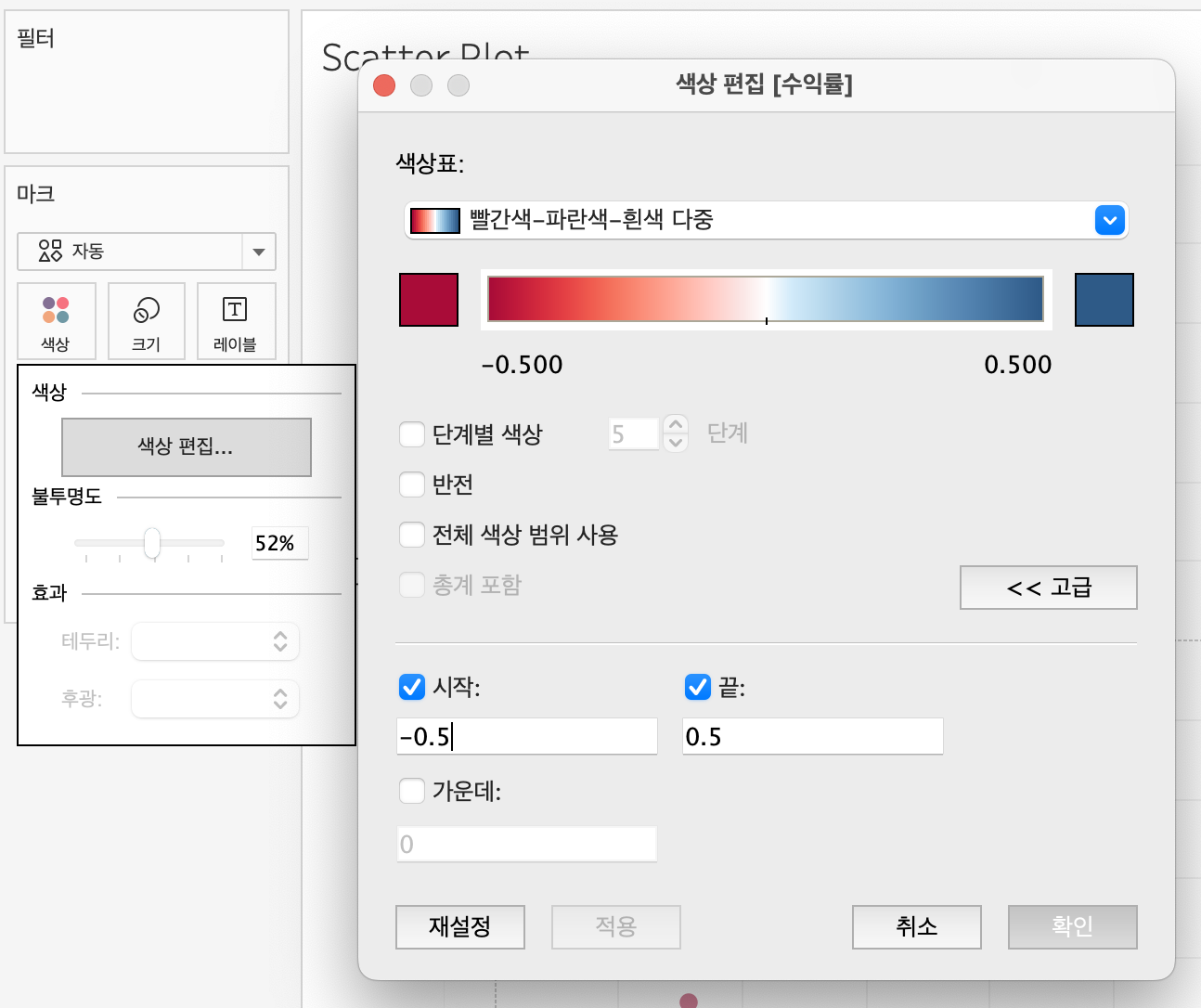Click the 마크 card title
Screen dimensions: 1201x1008
pyautogui.click(x=36, y=194)
